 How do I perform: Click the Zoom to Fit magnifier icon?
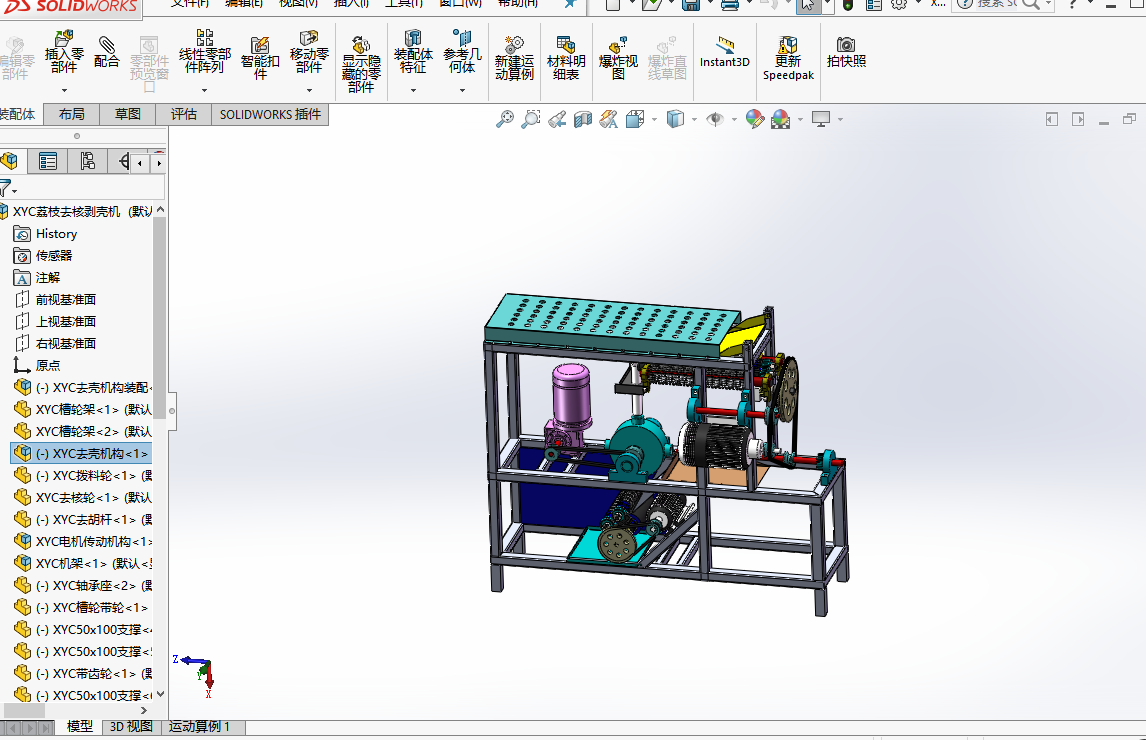pos(504,119)
